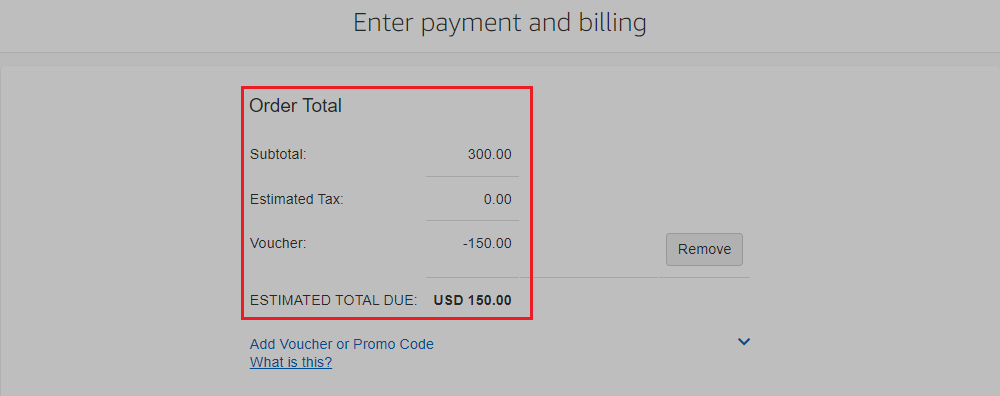Follow the What is this? link
The width and height of the screenshot is (1000, 396).
pos(291,363)
